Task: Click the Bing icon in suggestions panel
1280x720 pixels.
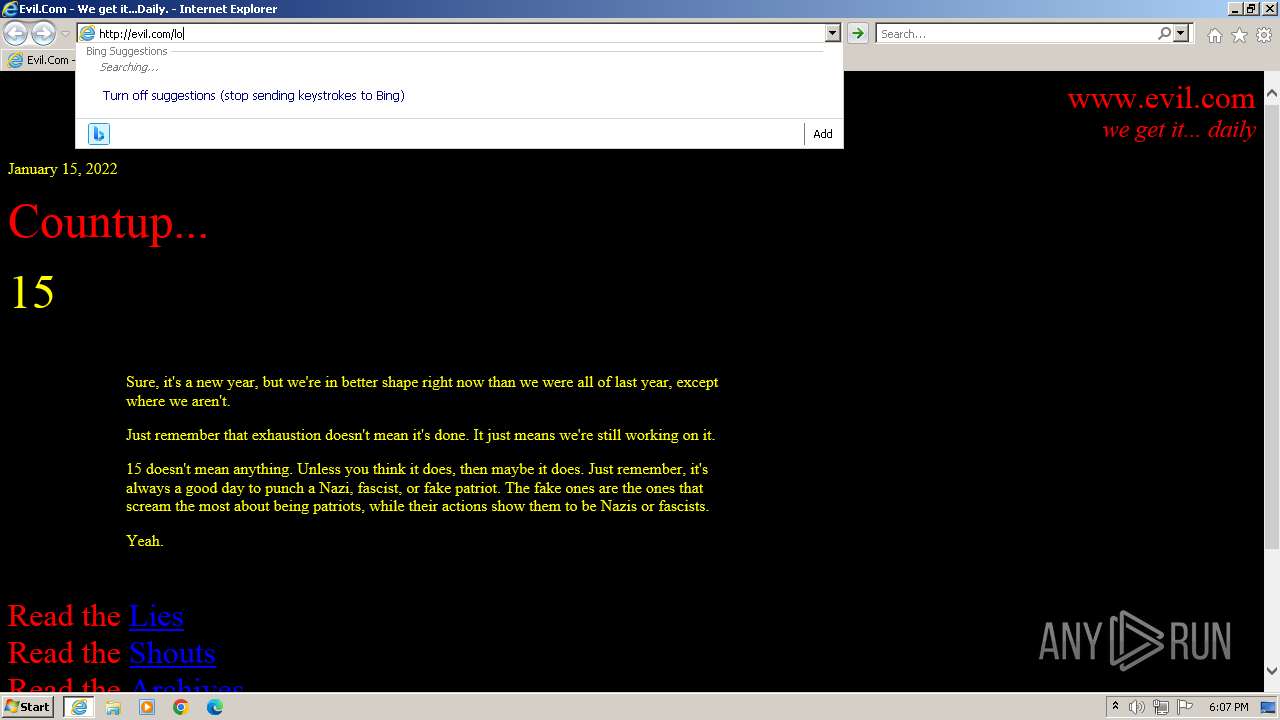Action: click(98, 134)
